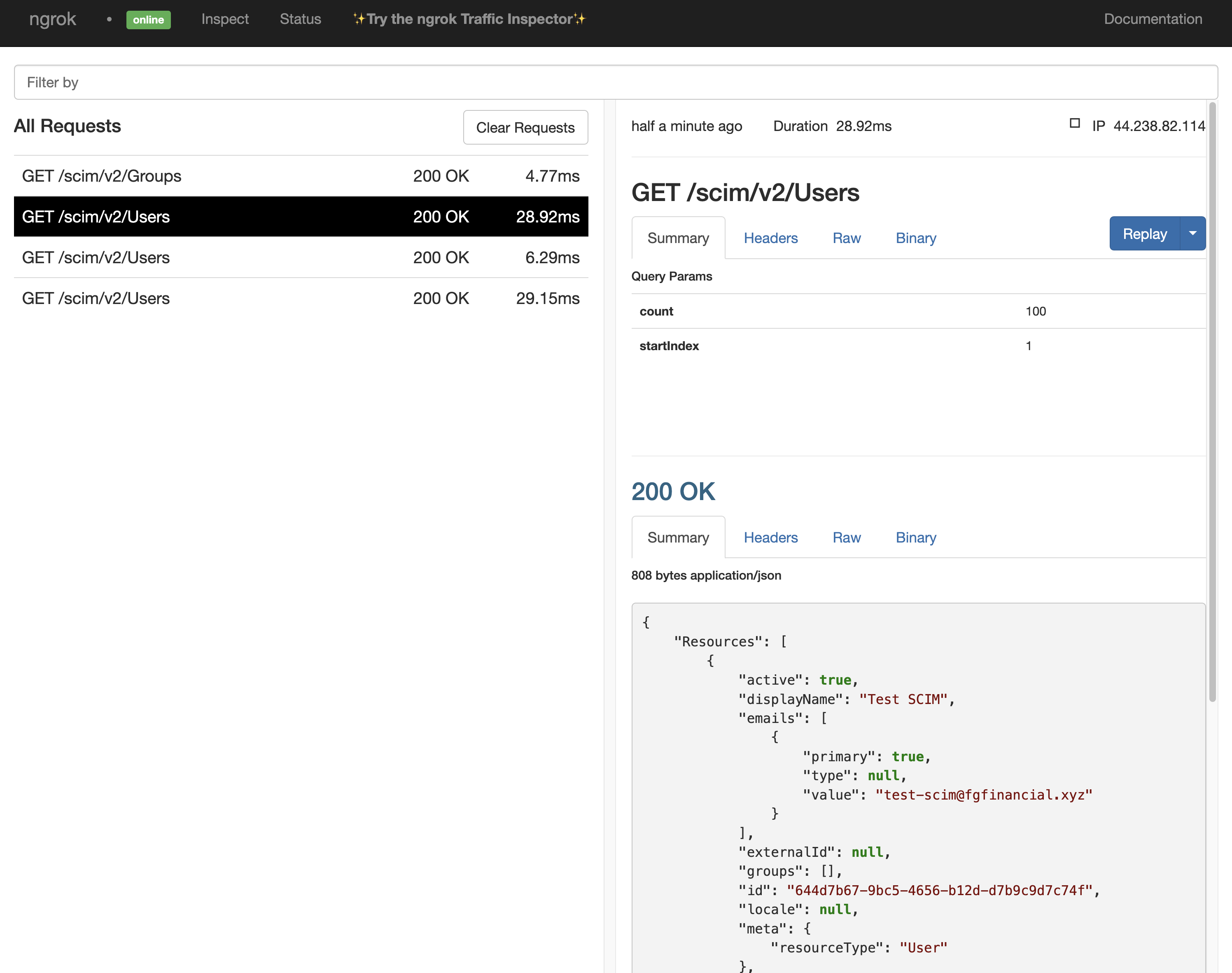Expand the Replay dropdown arrow
This screenshot has width=1232, height=973.
tap(1193, 234)
